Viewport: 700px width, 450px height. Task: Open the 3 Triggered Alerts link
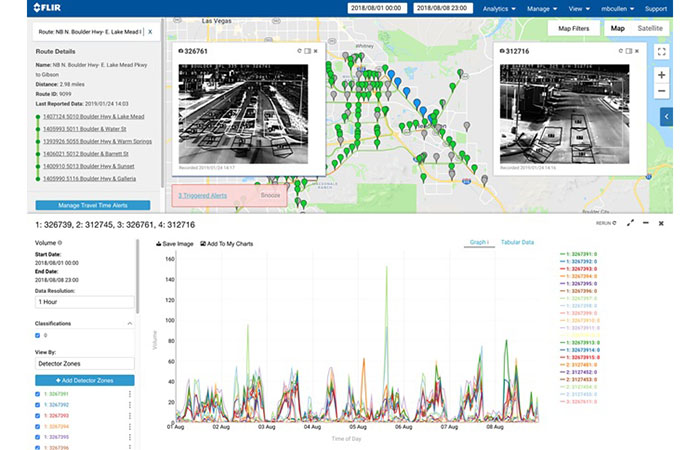(202, 196)
